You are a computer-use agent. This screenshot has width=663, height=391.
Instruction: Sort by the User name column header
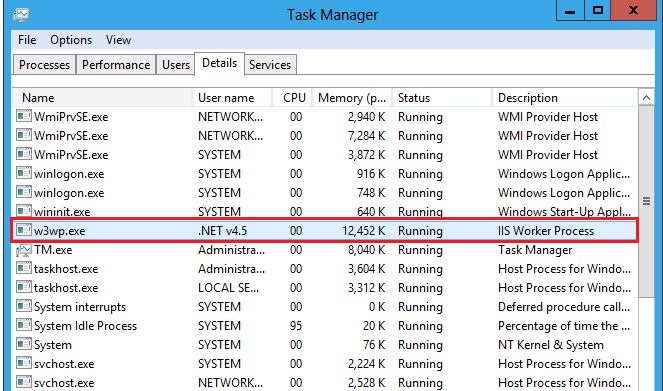(x=232, y=98)
